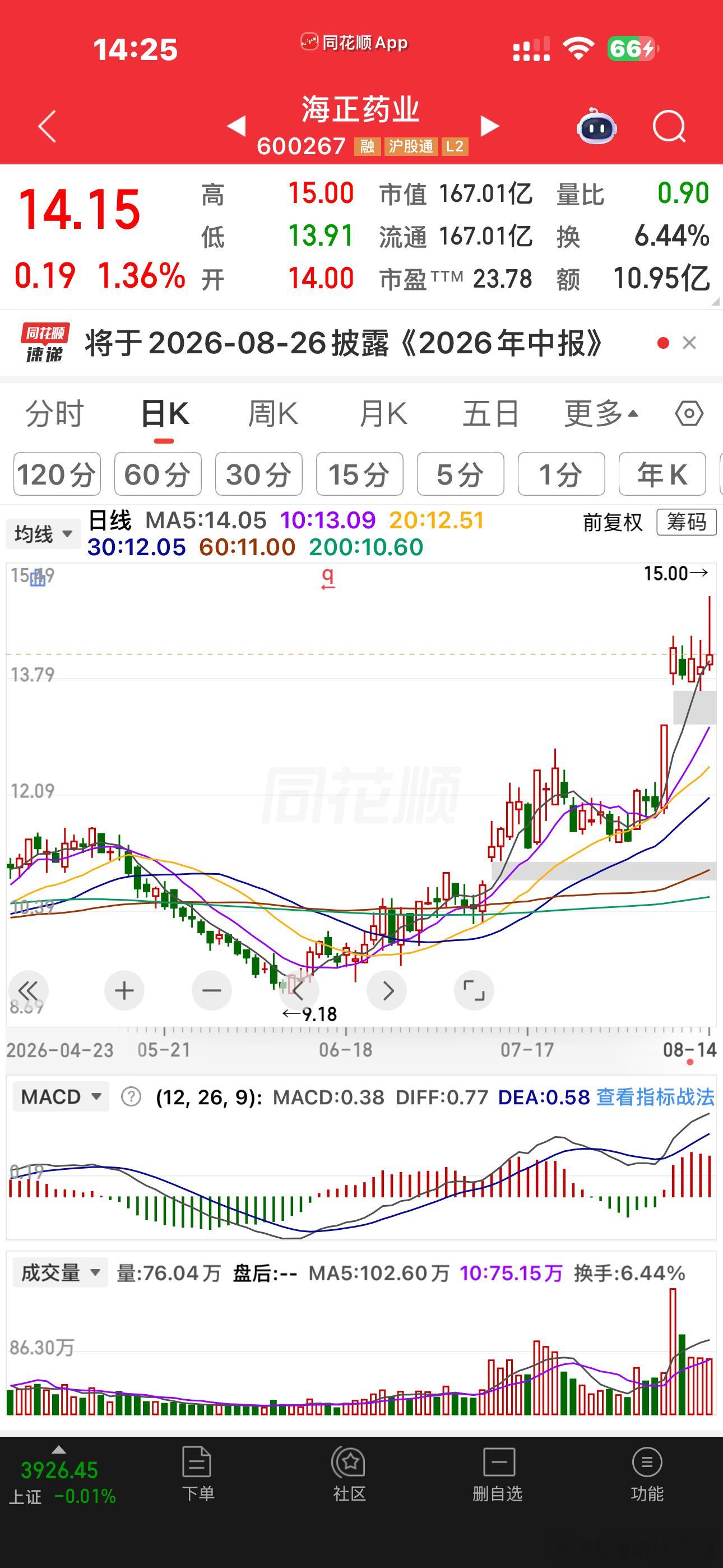Go to previous stock with left triangle
This screenshot has height=1568, width=723.
236,126
